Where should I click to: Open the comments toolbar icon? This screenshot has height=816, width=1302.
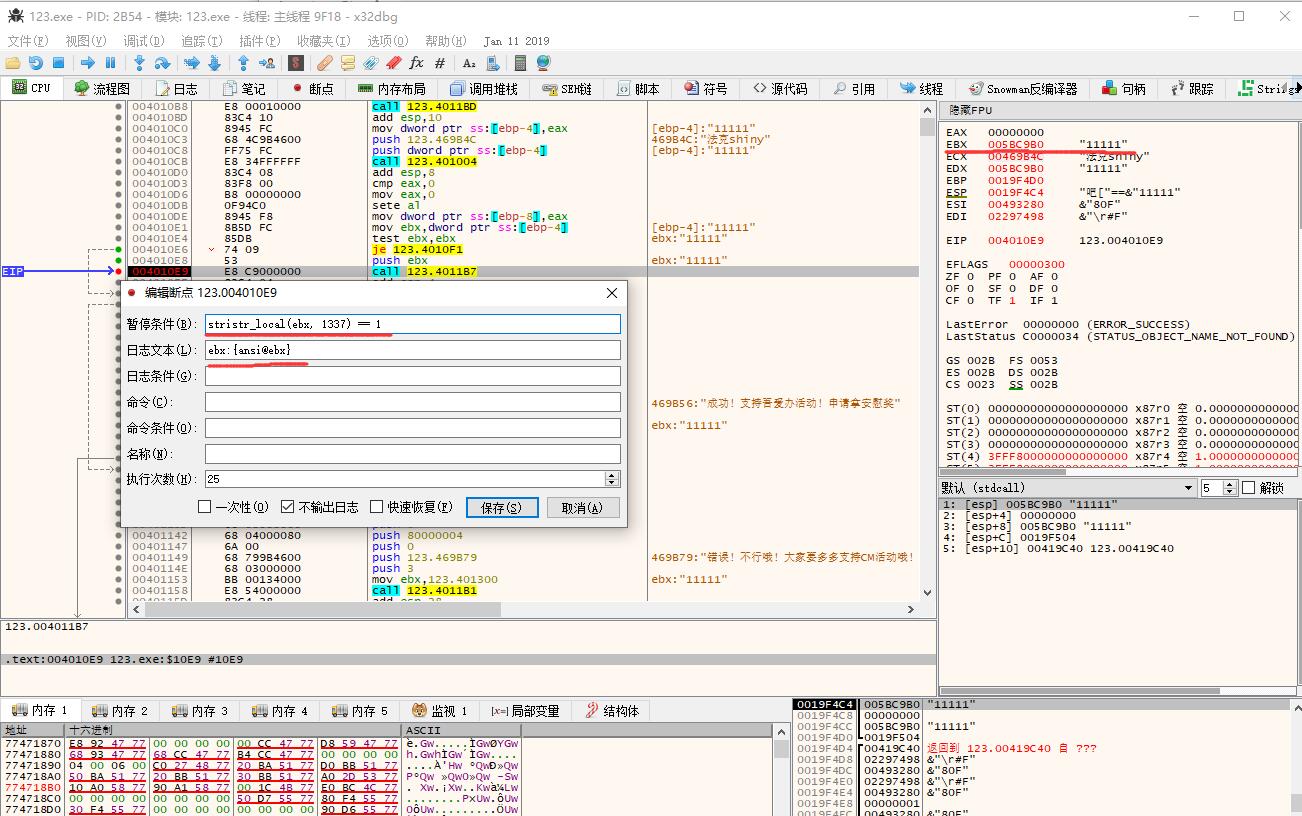click(x=348, y=63)
